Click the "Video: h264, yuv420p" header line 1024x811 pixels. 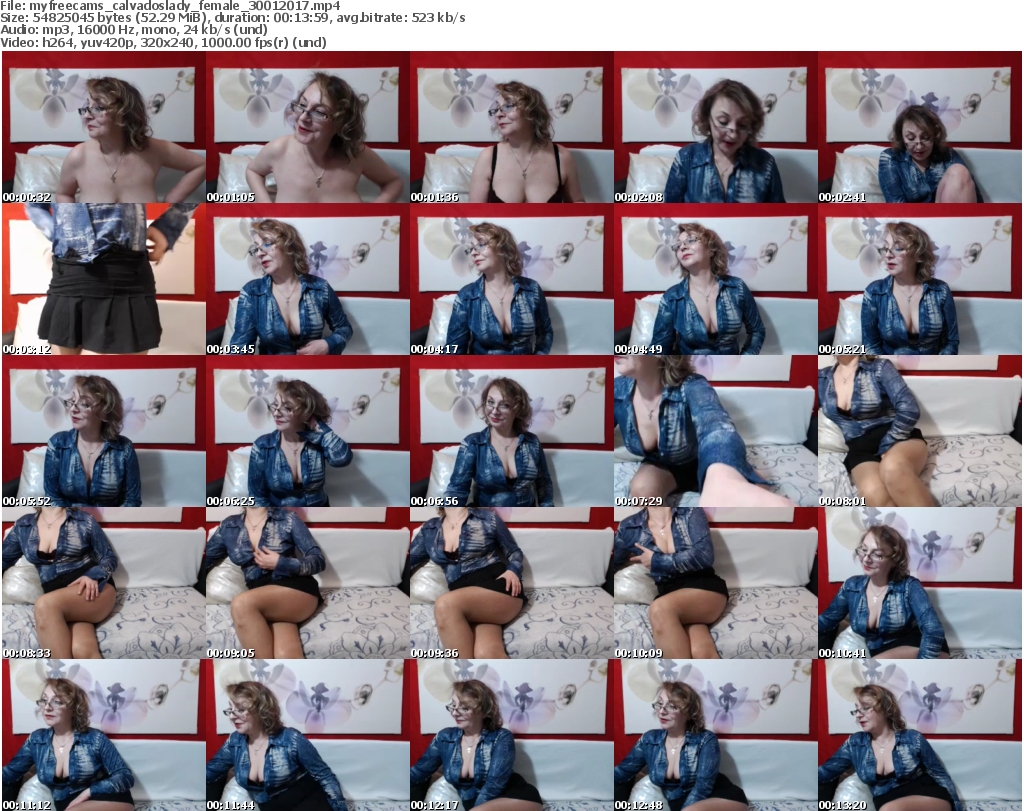164,42
